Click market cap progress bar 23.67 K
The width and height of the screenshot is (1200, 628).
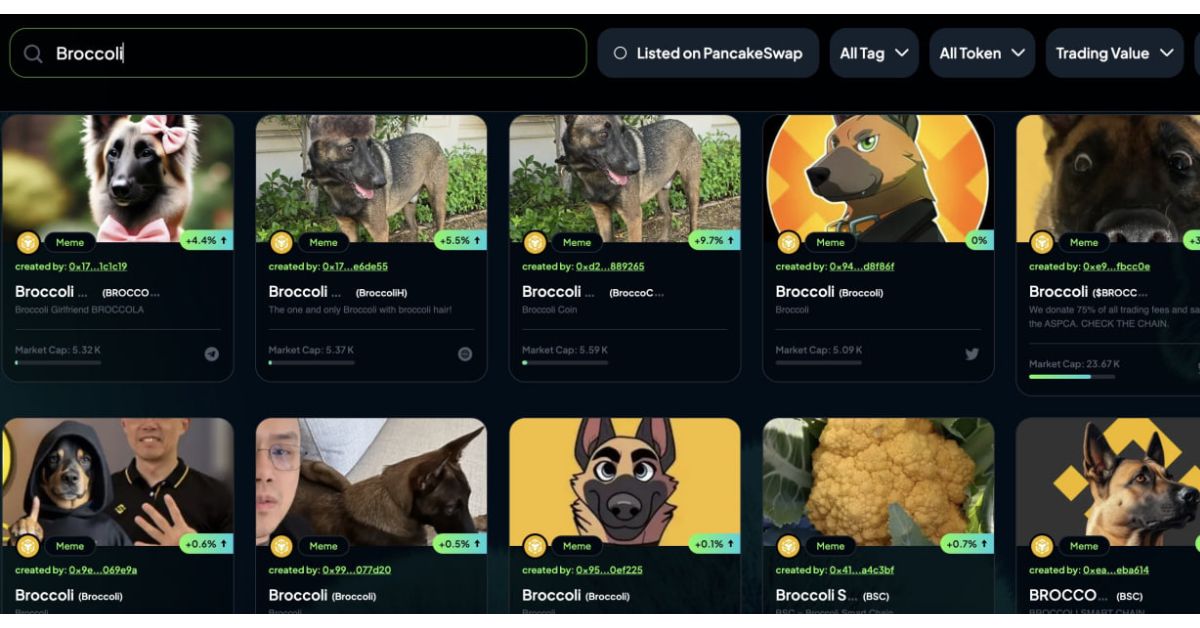[x=1071, y=377]
